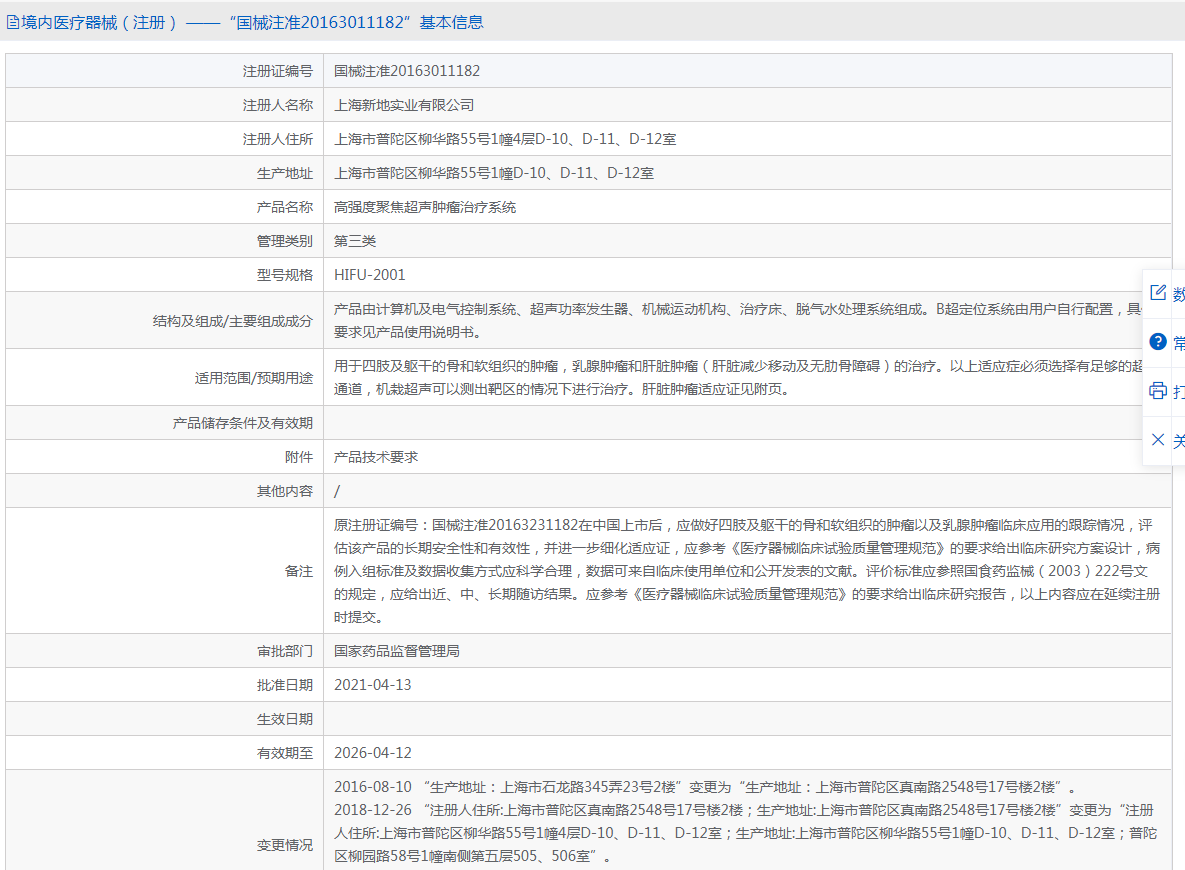Select the 产品储存条件及有效期 label
The image size is (1185, 870).
pos(243,423)
